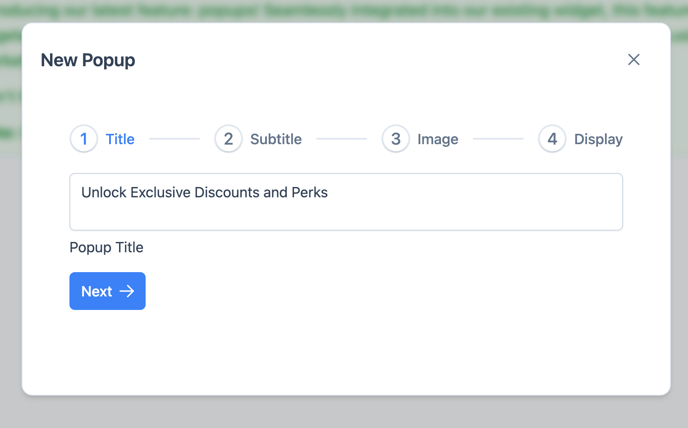The height and width of the screenshot is (428, 688).
Task: Place the cursor after 'Perks' in the title field
Action: click(x=329, y=192)
